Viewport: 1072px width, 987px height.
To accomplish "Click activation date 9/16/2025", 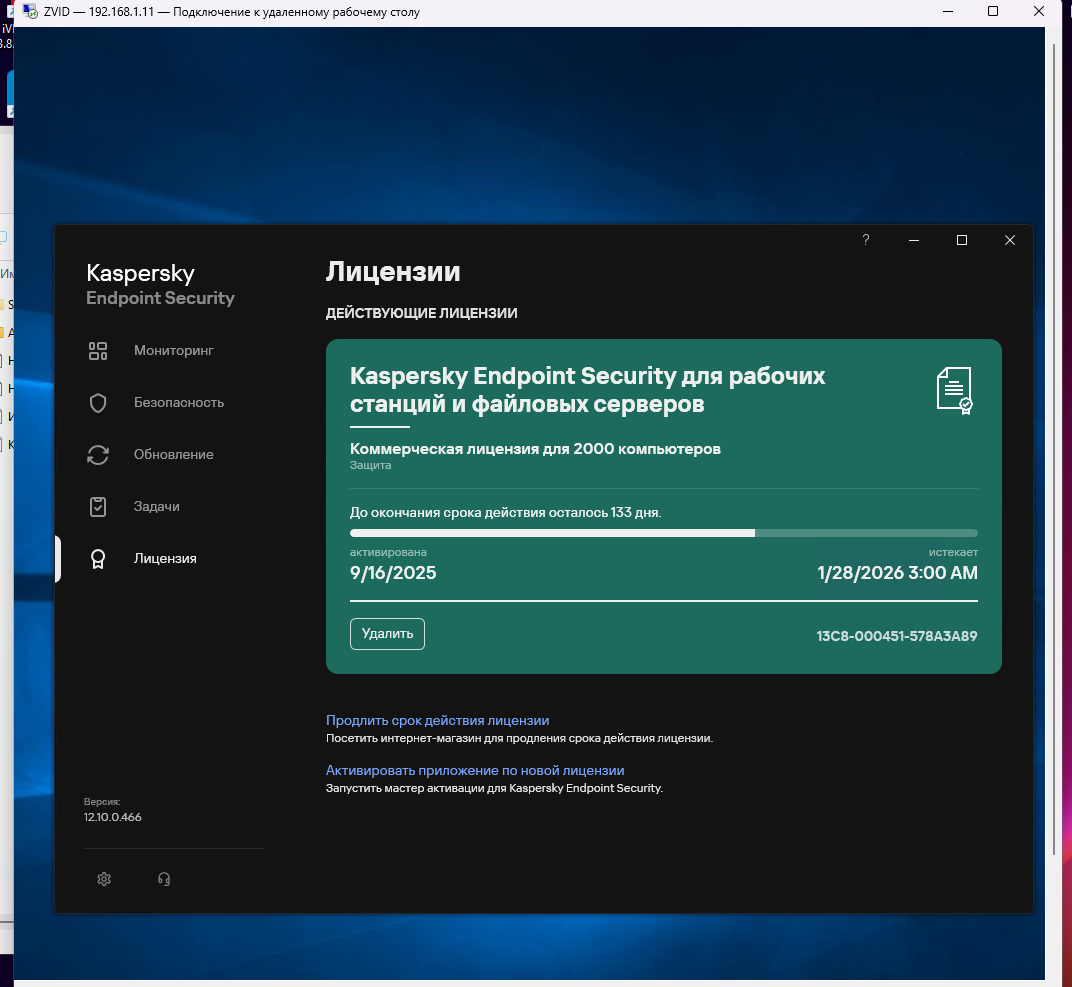I will tap(393, 573).
